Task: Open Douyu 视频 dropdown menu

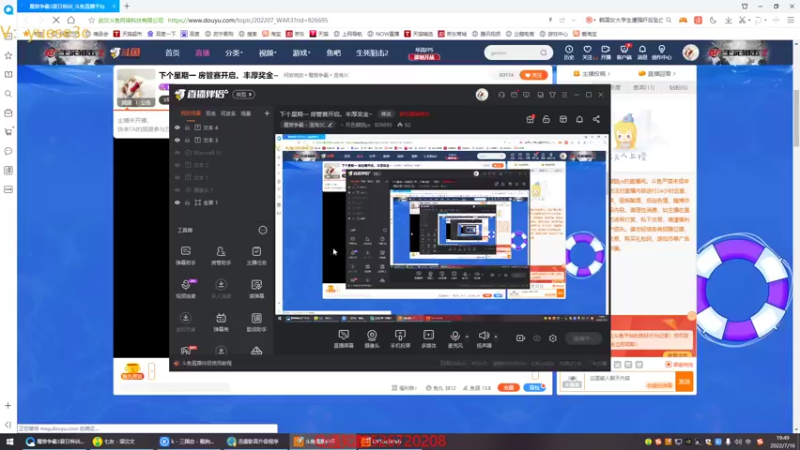Action: pyautogui.click(x=267, y=53)
